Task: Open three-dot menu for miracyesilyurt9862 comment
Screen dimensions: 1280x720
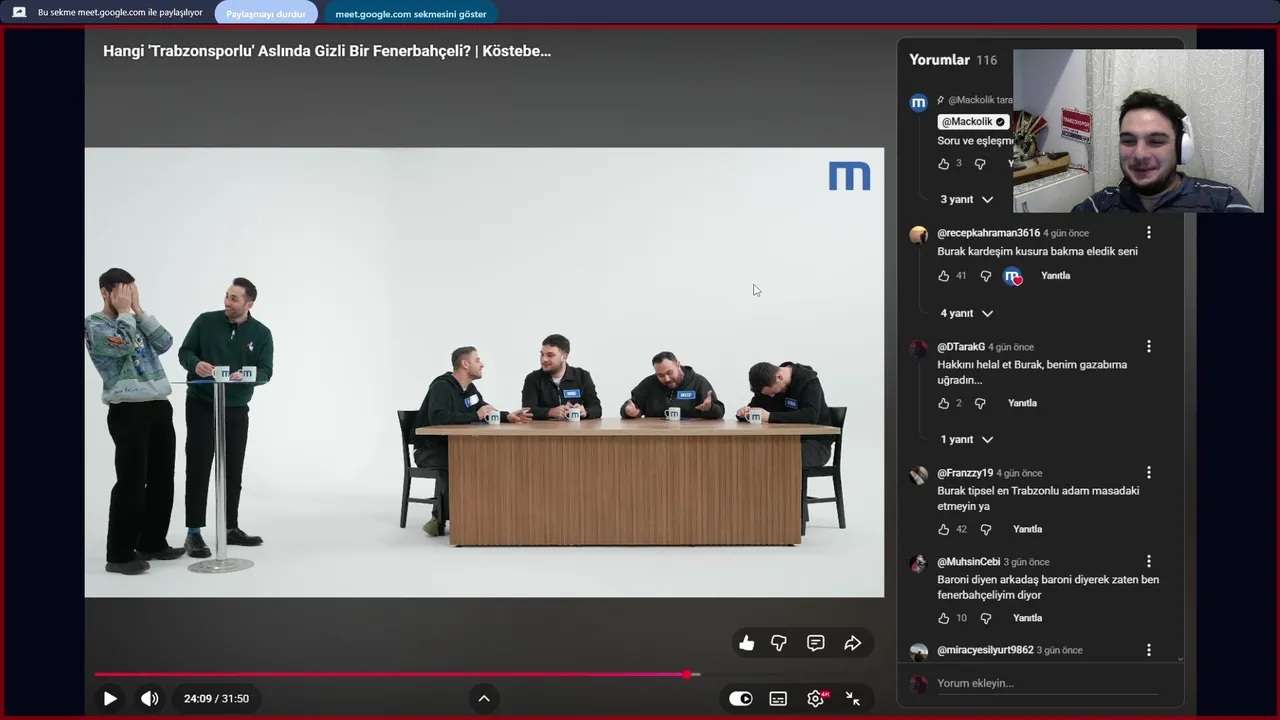Action: pos(1148,650)
